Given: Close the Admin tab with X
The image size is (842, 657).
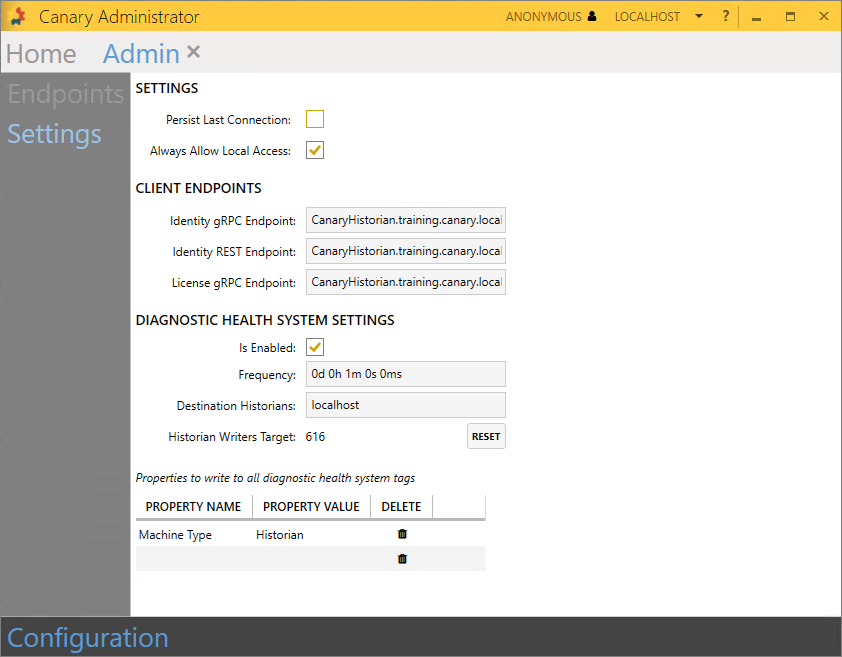Looking at the screenshot, I should 194,52.
